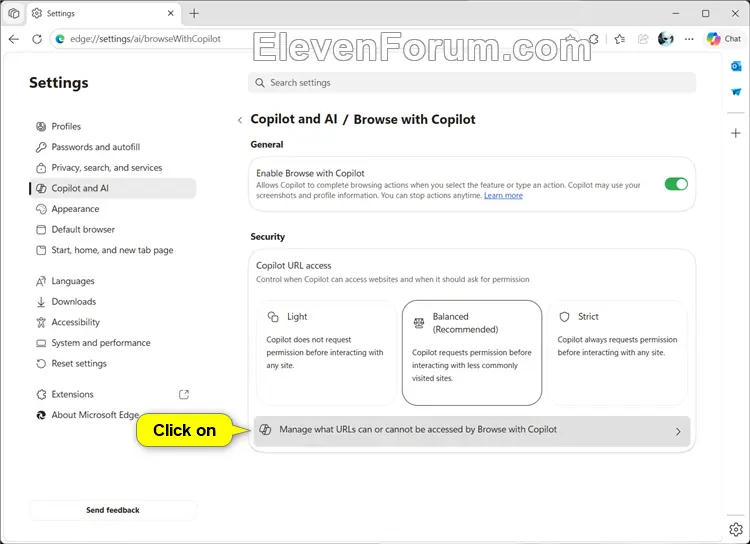Open Downloads settings

(x=74, y=301)
